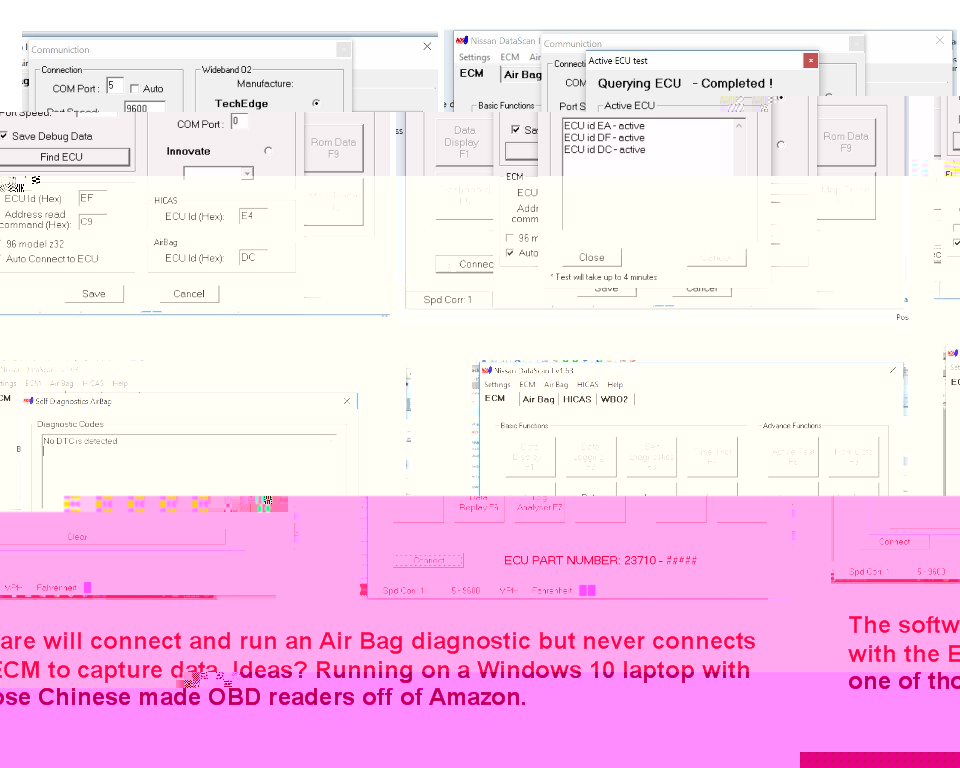Click Rom Data F9 button in left window

click(333, 148)
